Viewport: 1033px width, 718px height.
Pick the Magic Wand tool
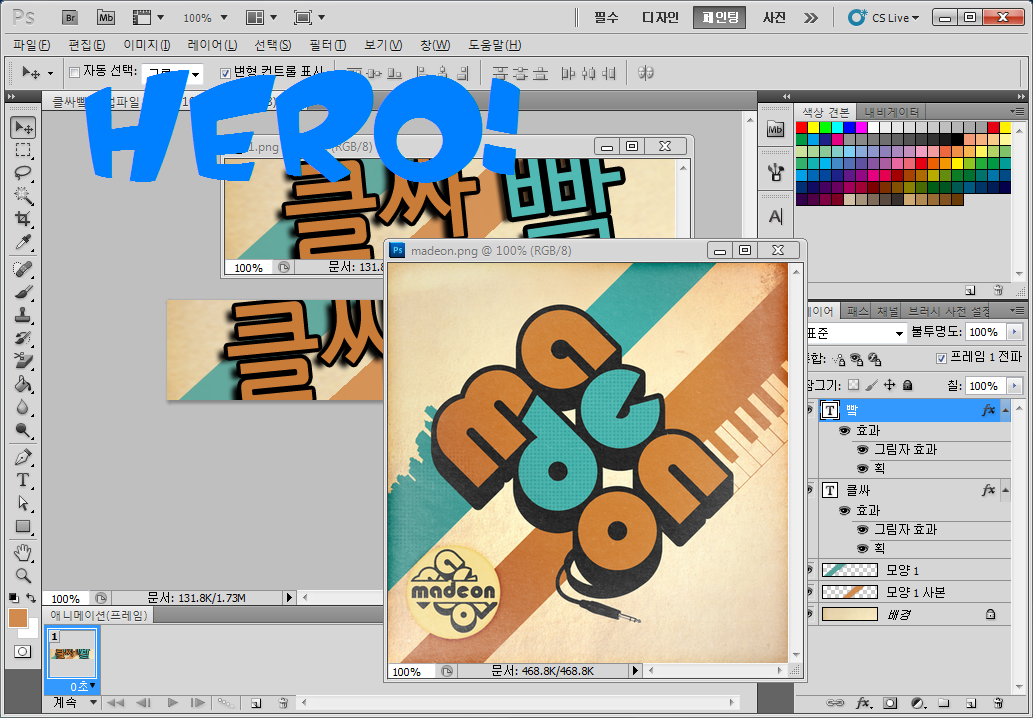coord(23,196)
